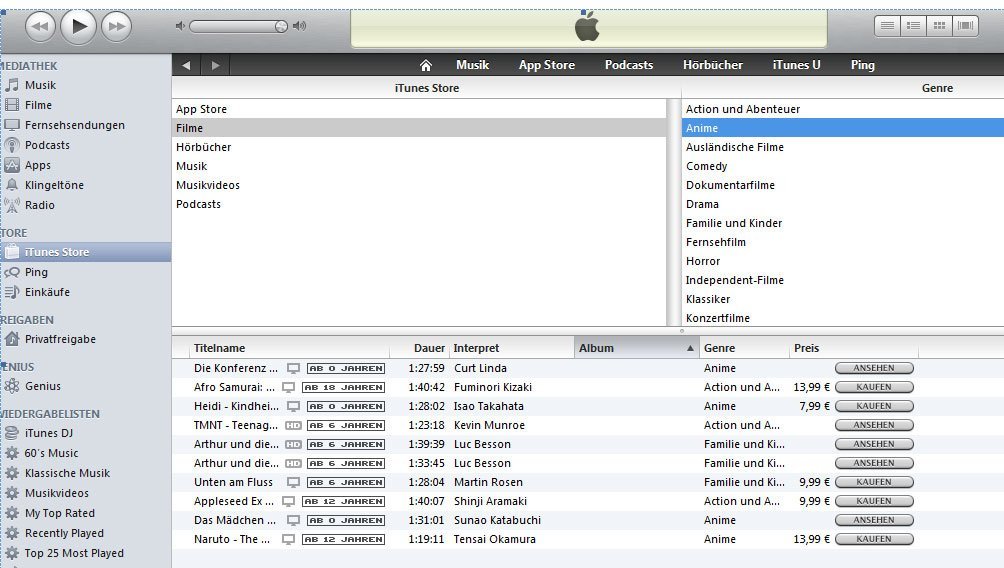Select the Horror genre

(703, 261)
